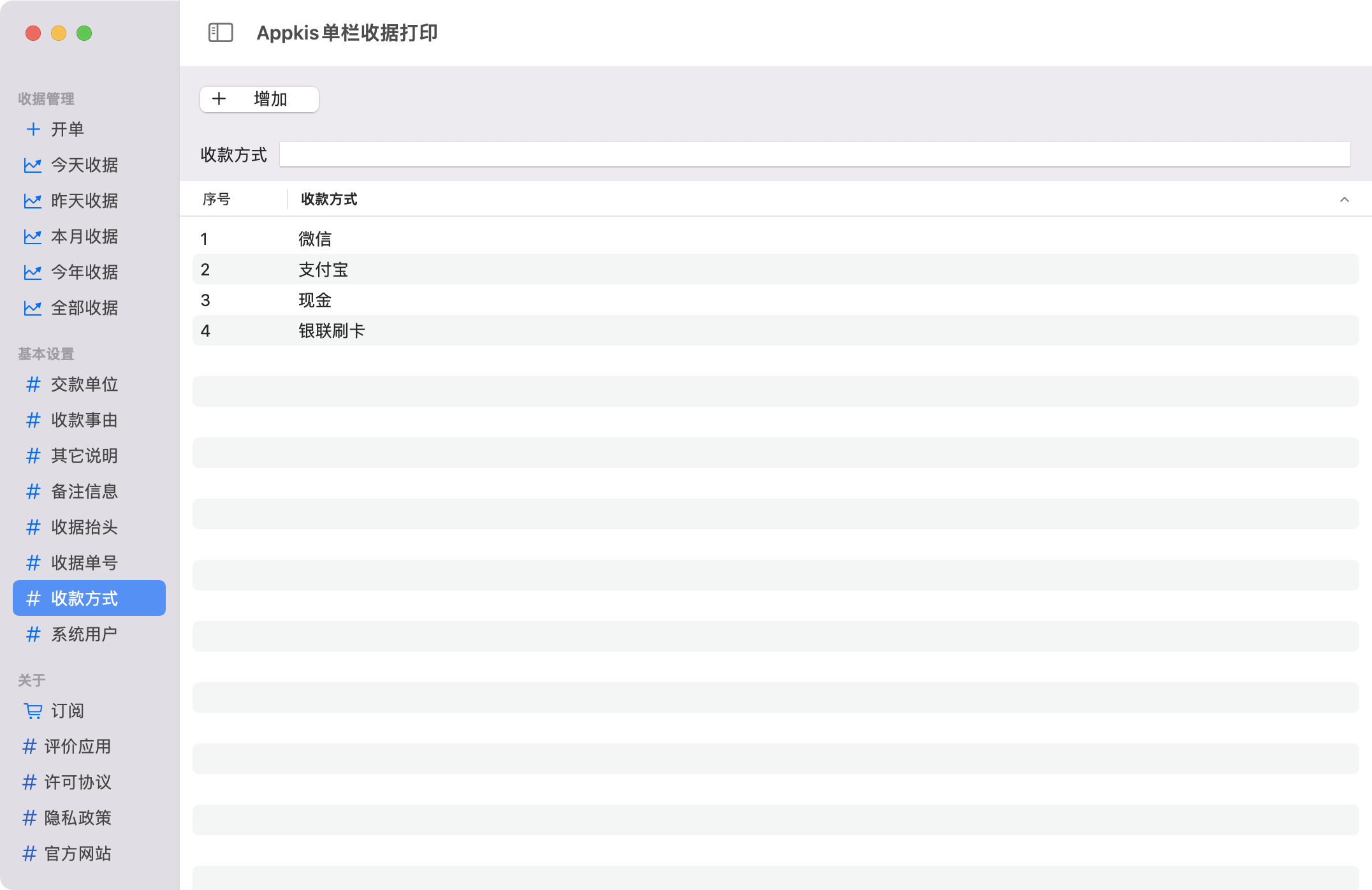Go to 系统用户 settings
Viewport: 1372px width, 890px height.
[89, 634]
